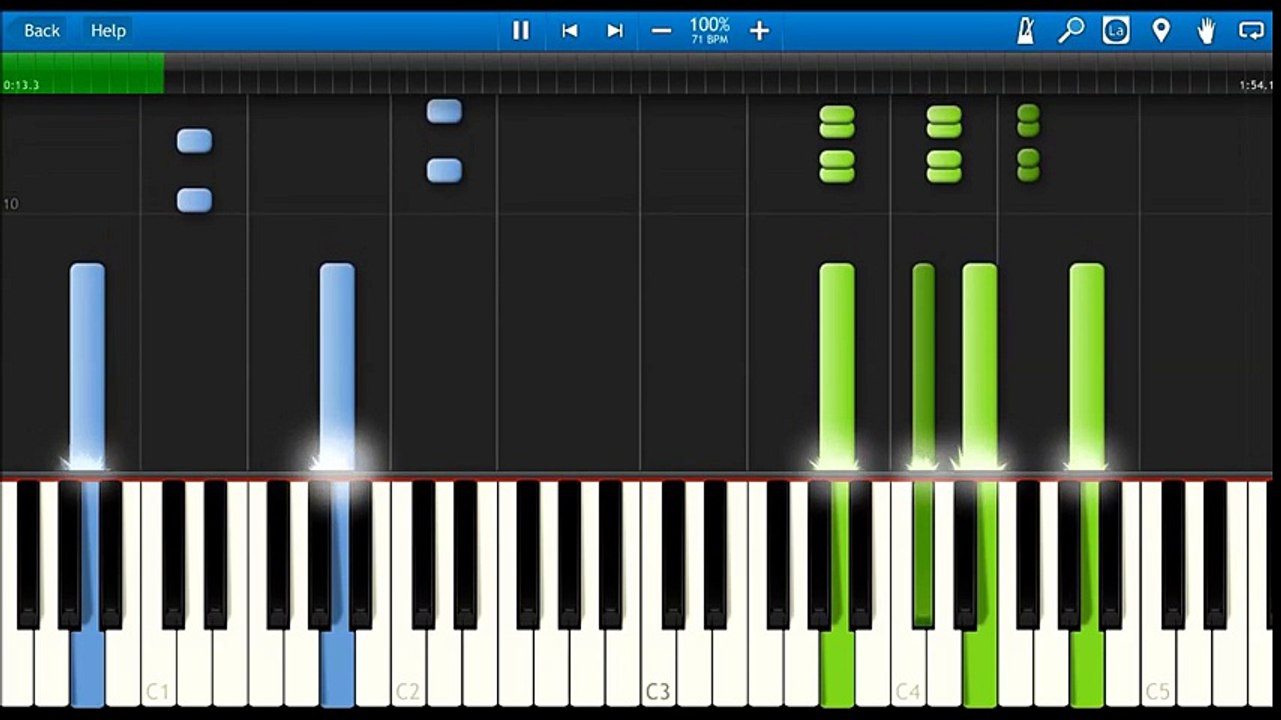Screen dimensions: 1281x720
Task: Click the 100% 71 BPM speed display
Action: (x=709, y=30)
